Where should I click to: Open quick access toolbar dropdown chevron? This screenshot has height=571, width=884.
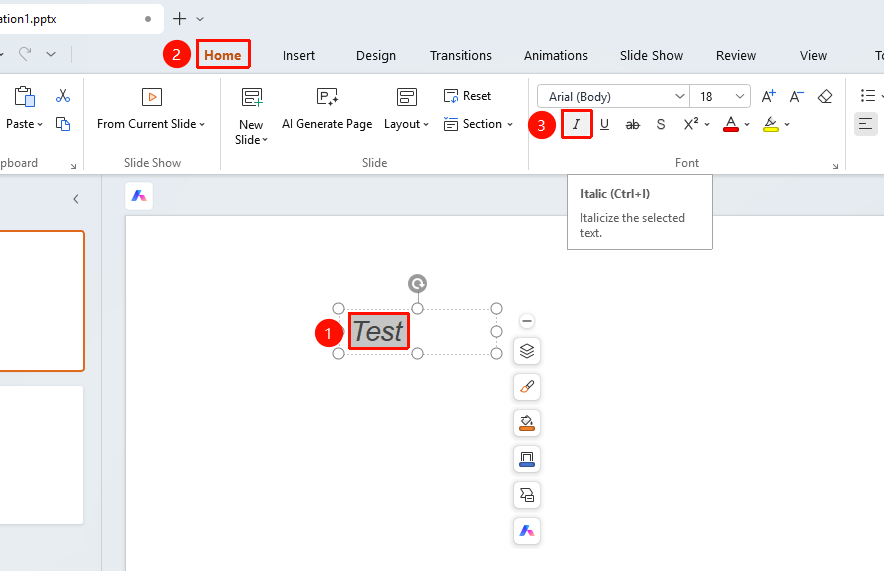[x=51, y=54]
